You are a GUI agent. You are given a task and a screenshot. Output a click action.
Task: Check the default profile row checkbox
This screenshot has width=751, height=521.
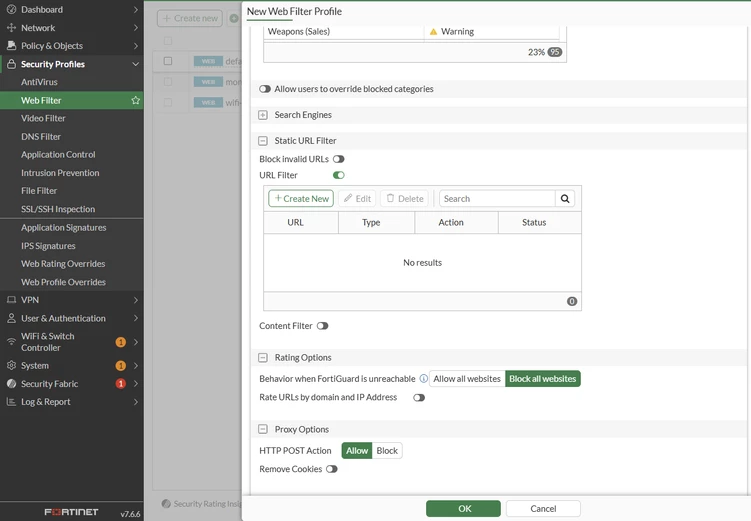pos(168,61)
